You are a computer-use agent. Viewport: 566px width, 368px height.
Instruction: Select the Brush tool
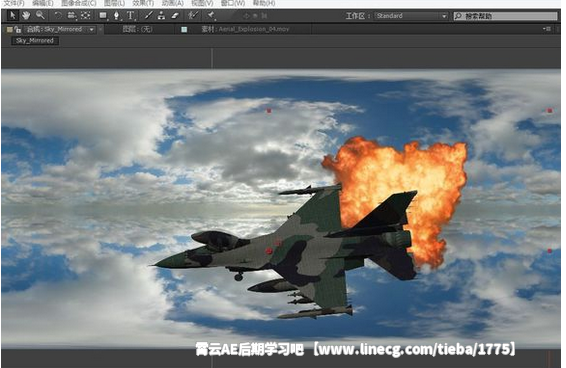(148, 16)
